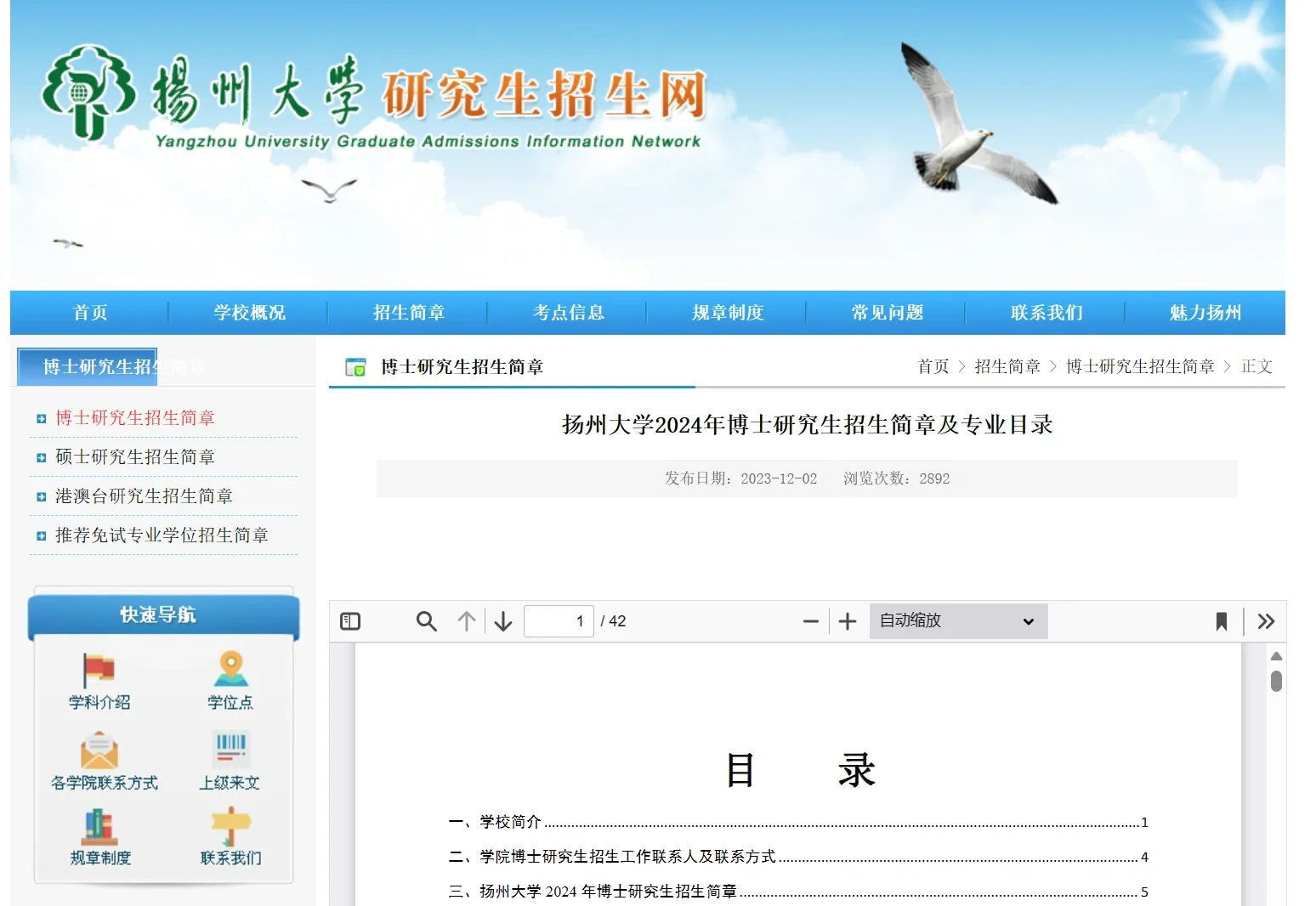Zoom in with the plus button

848,621
